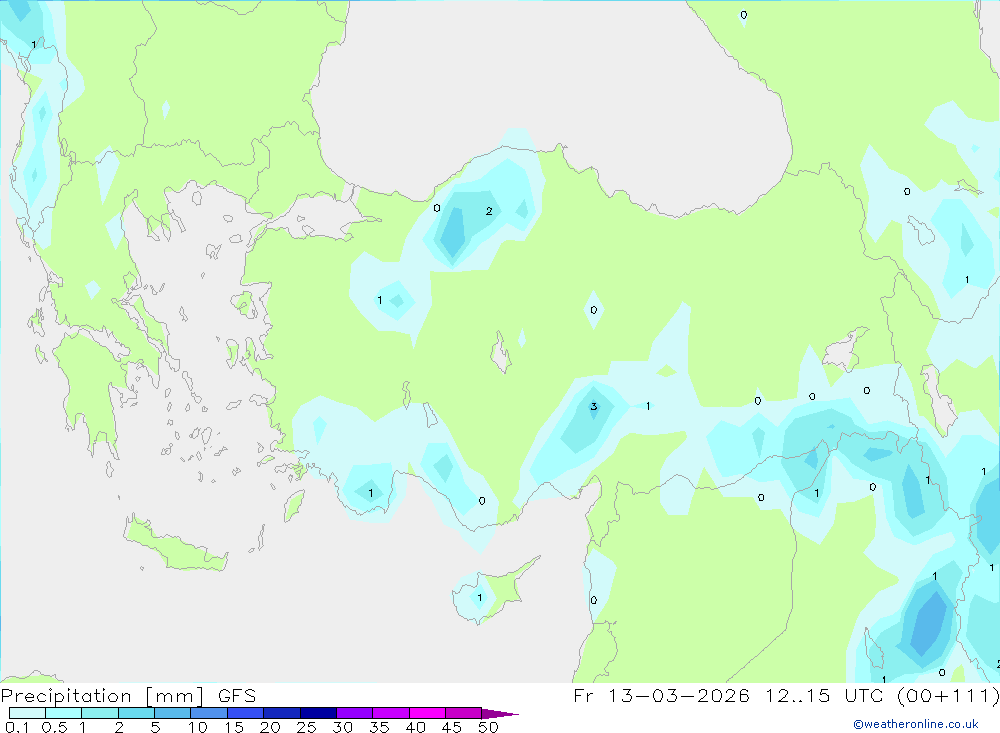
Task: Click the forecast offset '(00+111)' text
Action: (x=948, y=695)
